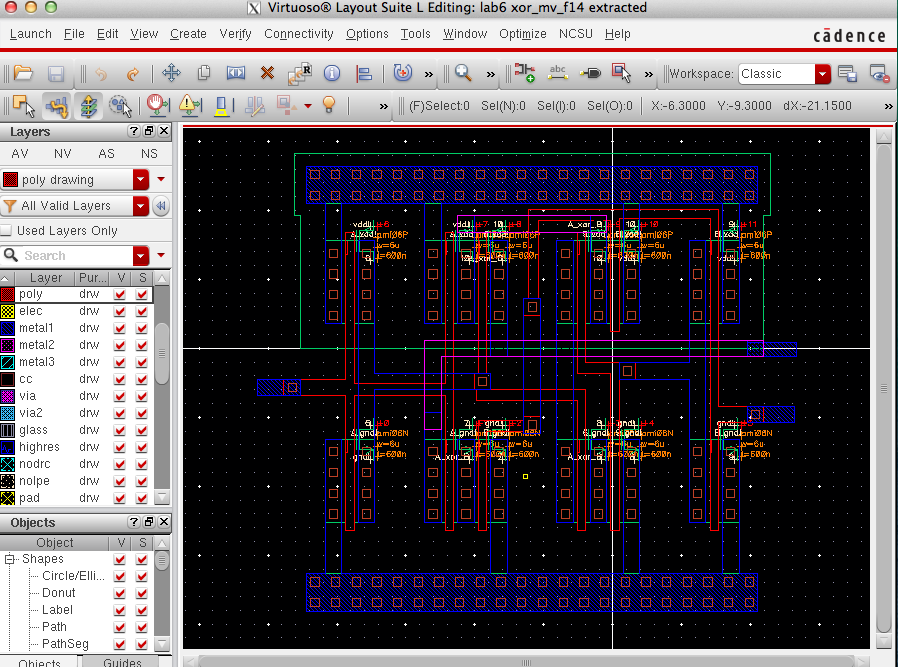
Task: Undo the last edit
Action: coord(98,72)
